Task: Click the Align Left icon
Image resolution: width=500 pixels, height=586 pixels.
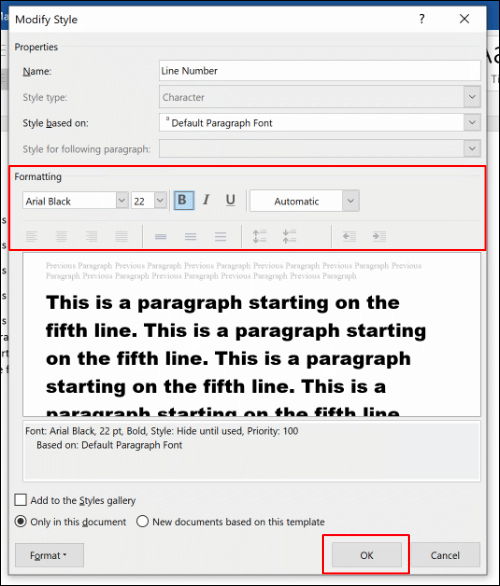Action: tap(32, 236)
